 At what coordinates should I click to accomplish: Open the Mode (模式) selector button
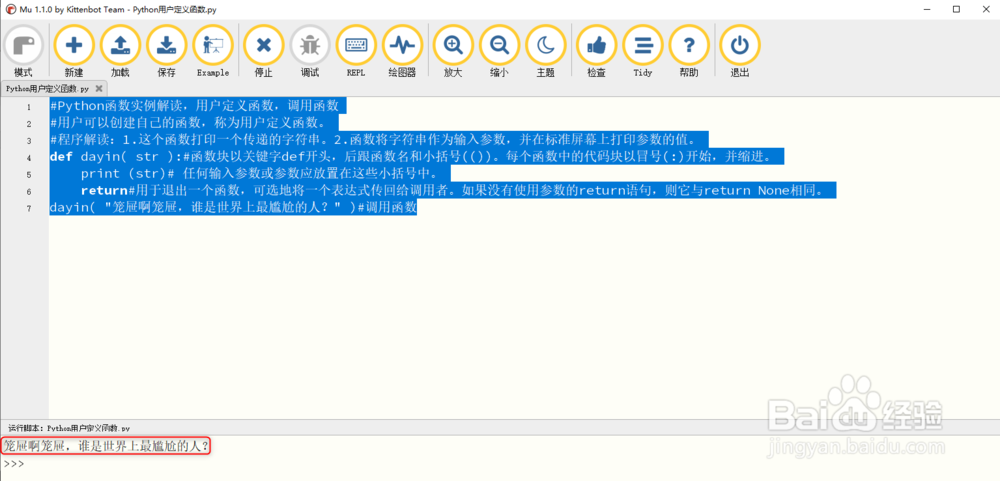pos(24,51)
